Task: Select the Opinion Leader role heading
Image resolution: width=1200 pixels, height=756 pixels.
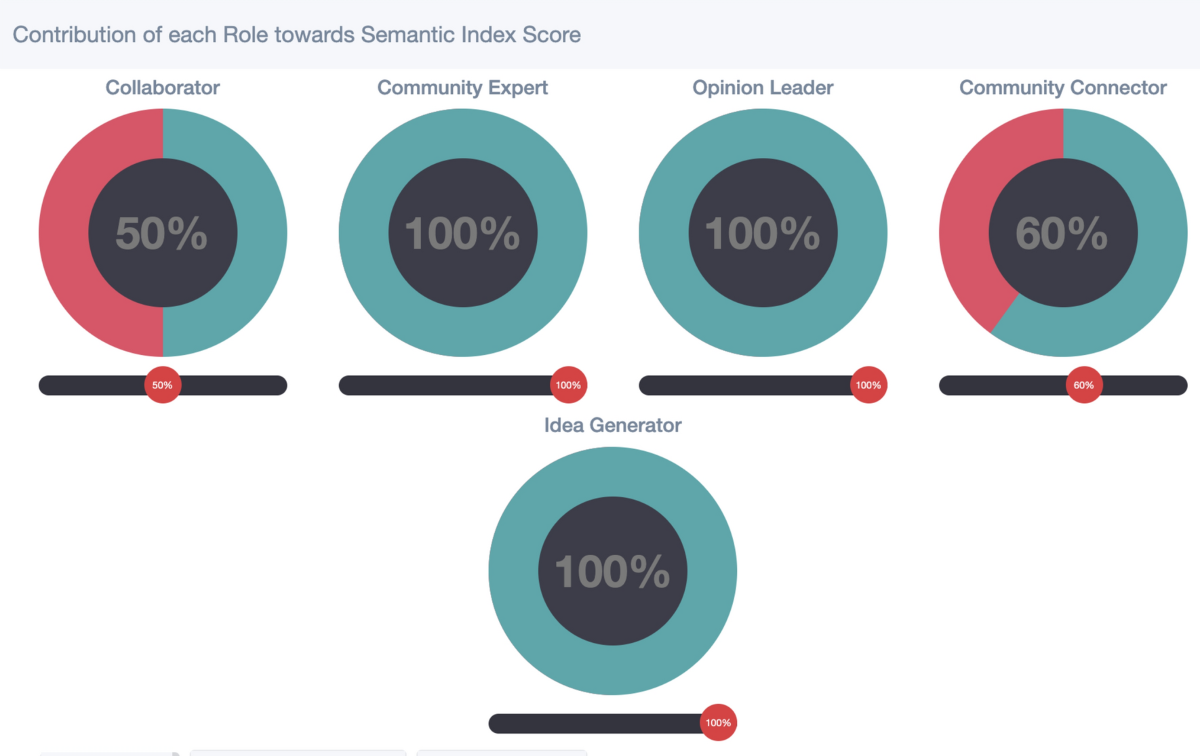Action: click(762, 88)
